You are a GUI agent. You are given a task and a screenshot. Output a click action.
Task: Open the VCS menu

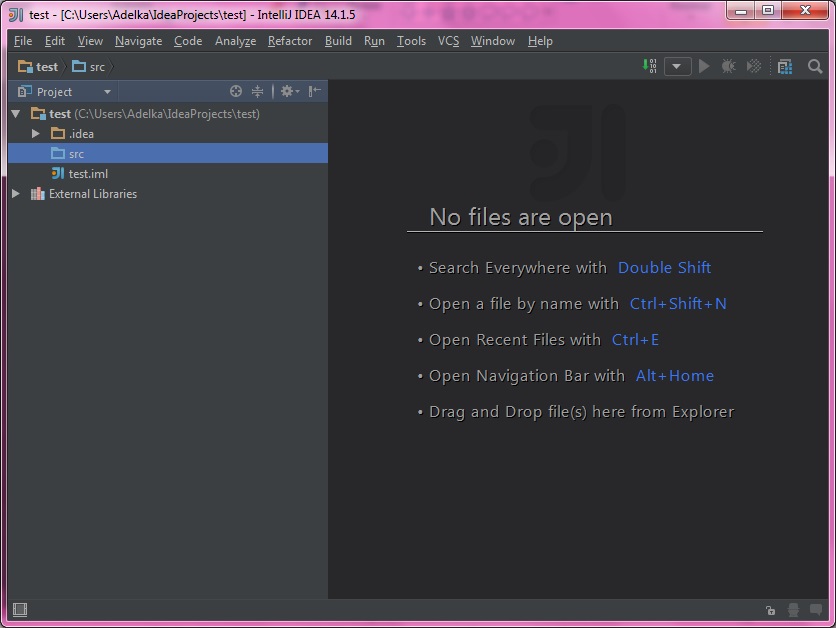448,41
